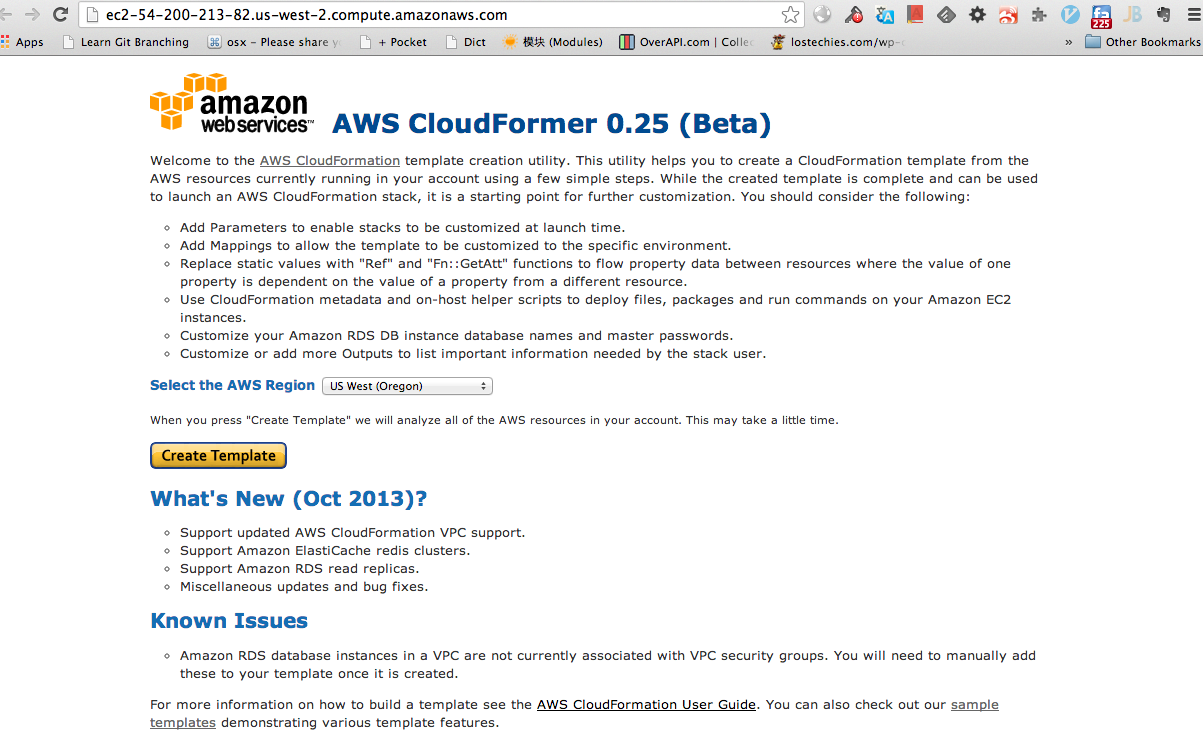Open the AWS Region dropdown
The height and width of the screenshot is (740, 1203).
407,386
